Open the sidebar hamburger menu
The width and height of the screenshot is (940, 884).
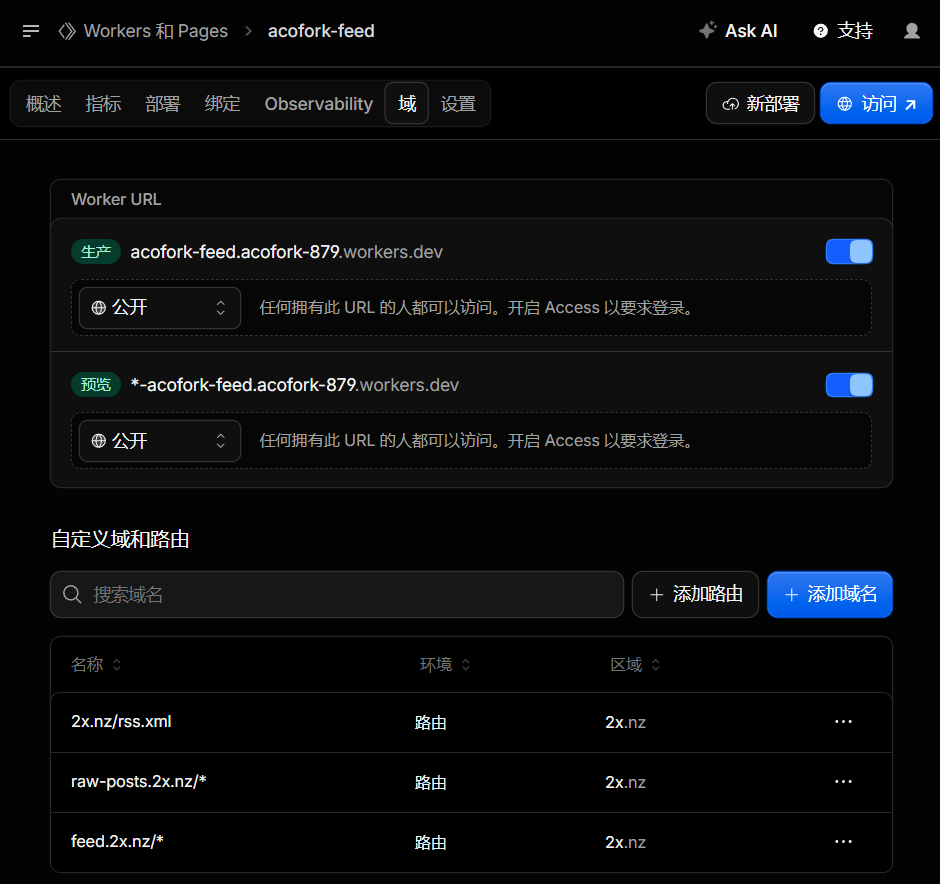(31, 31)
